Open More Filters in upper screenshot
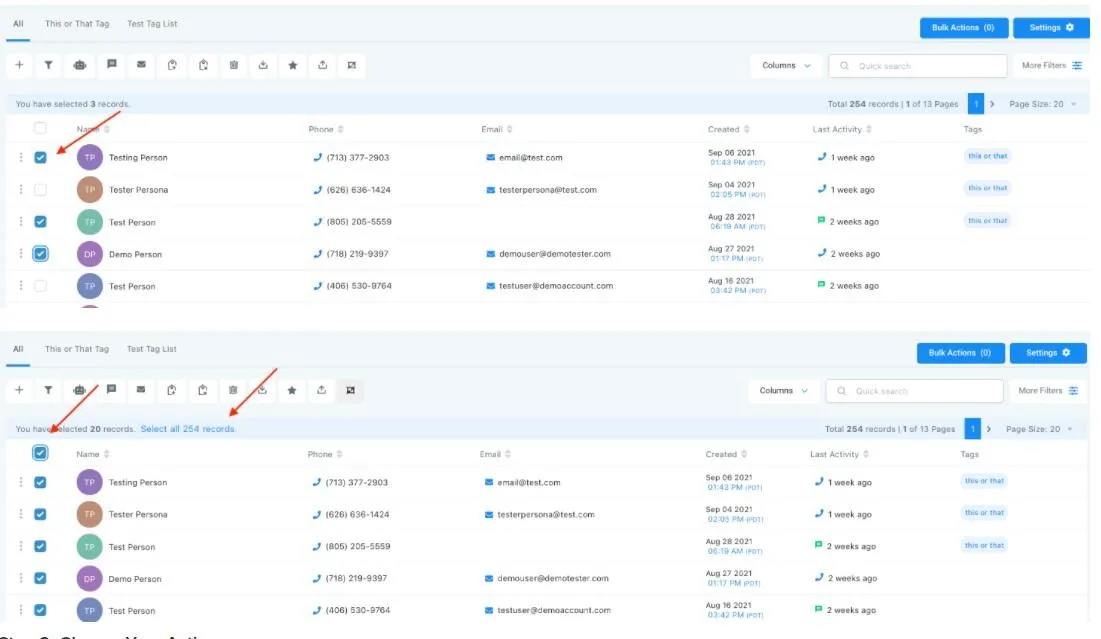This screenshot has width=1101, height=639. [x=1051, y=65]
